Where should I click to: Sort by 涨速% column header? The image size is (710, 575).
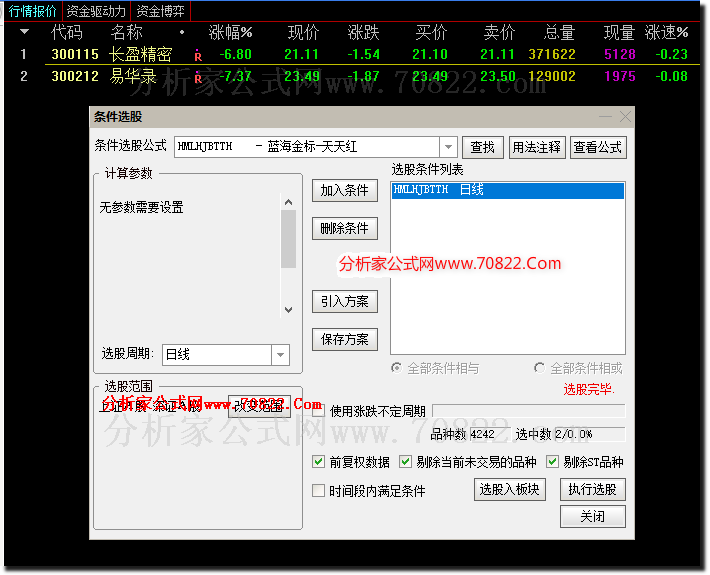pyautogui.click(x=666, y=32)
